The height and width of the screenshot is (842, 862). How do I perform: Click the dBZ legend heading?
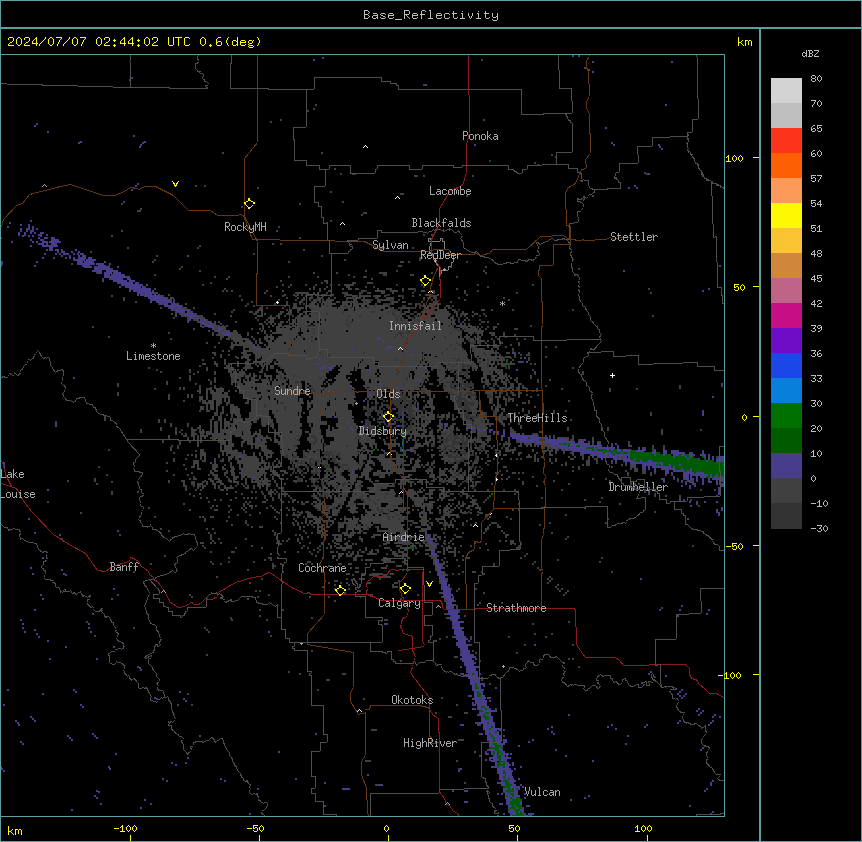(x=810, y=53)
